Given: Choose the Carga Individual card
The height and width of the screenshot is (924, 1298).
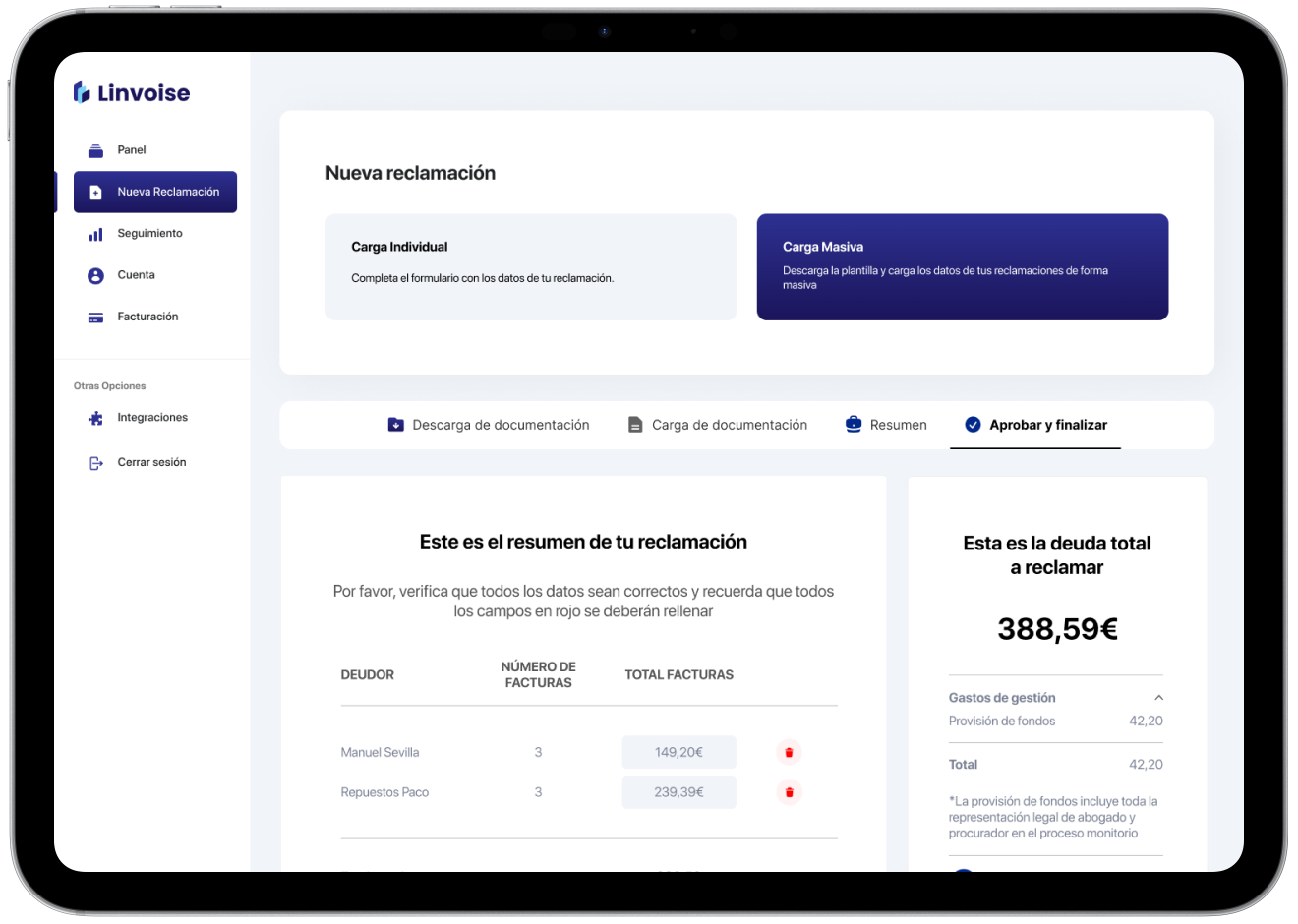Looking at the screenshot, I should (x=531, y=266).
